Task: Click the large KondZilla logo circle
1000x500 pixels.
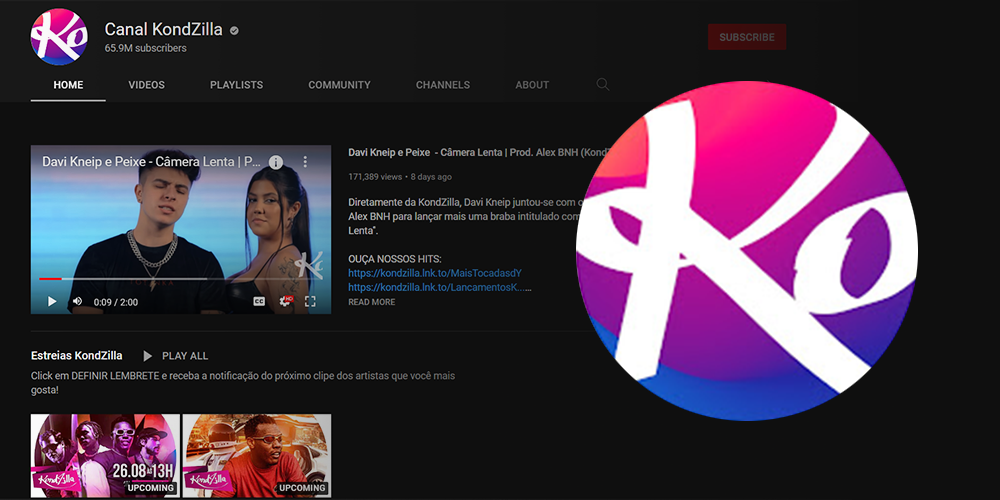Action: 747,251
